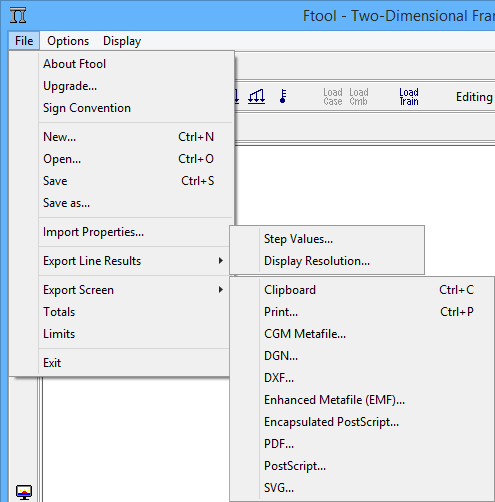Click the Editing label in toolbar
Screen dimensions: 495x502
[x=474, y=97]
